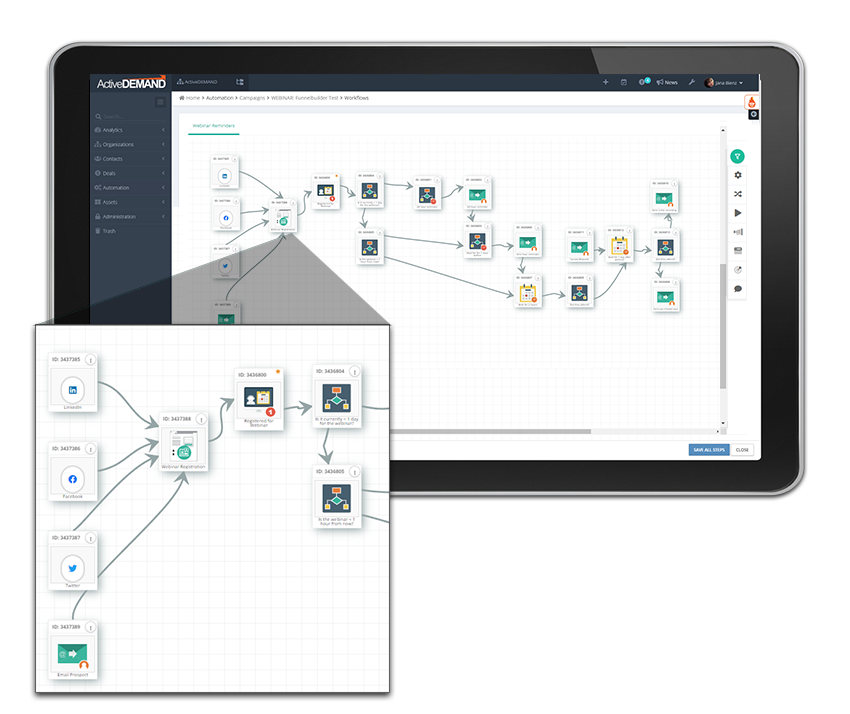Viewport: 850px width, 714px height.
Task: Open the wrench tools icon in the top bar
Action: [693, 82]
